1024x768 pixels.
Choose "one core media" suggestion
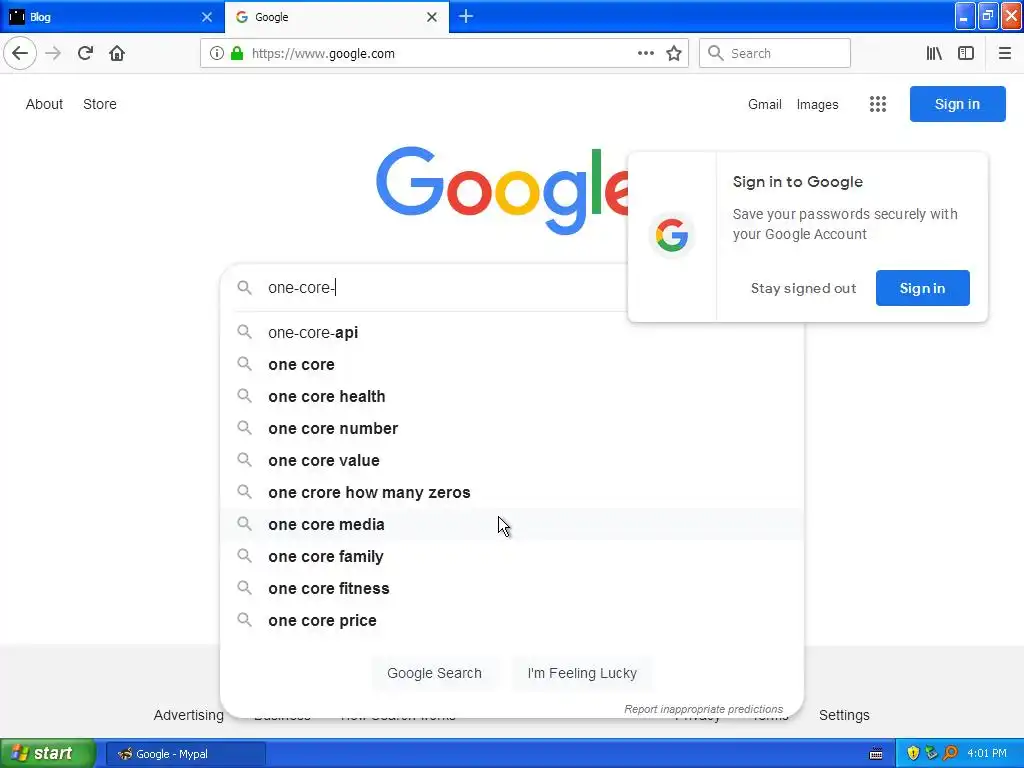[326, 524]
